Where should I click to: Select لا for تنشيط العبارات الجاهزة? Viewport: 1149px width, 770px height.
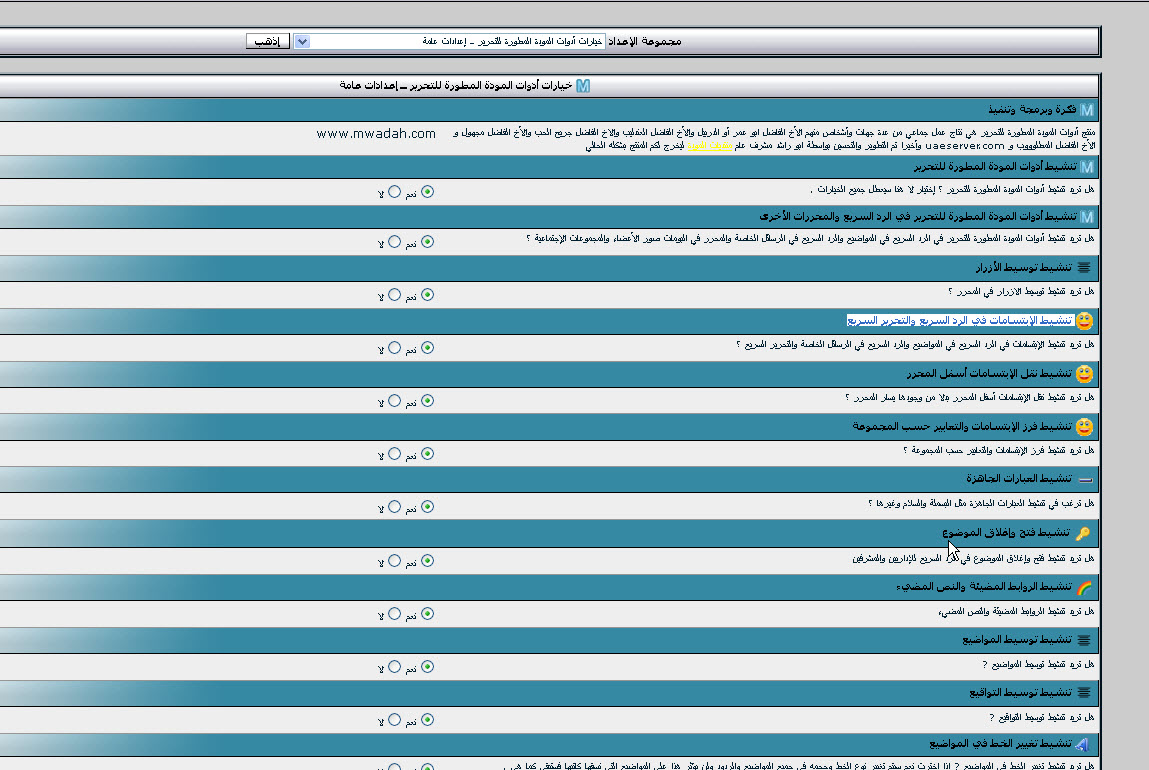(x=394, y=507)
